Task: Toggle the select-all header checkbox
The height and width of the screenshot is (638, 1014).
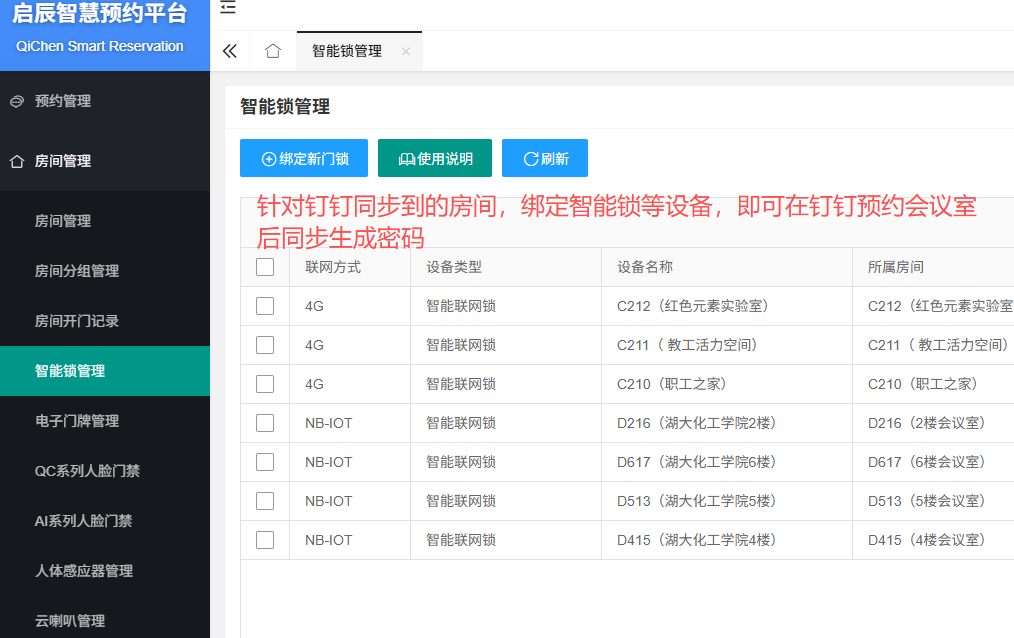Action: (x=265, y=267)
